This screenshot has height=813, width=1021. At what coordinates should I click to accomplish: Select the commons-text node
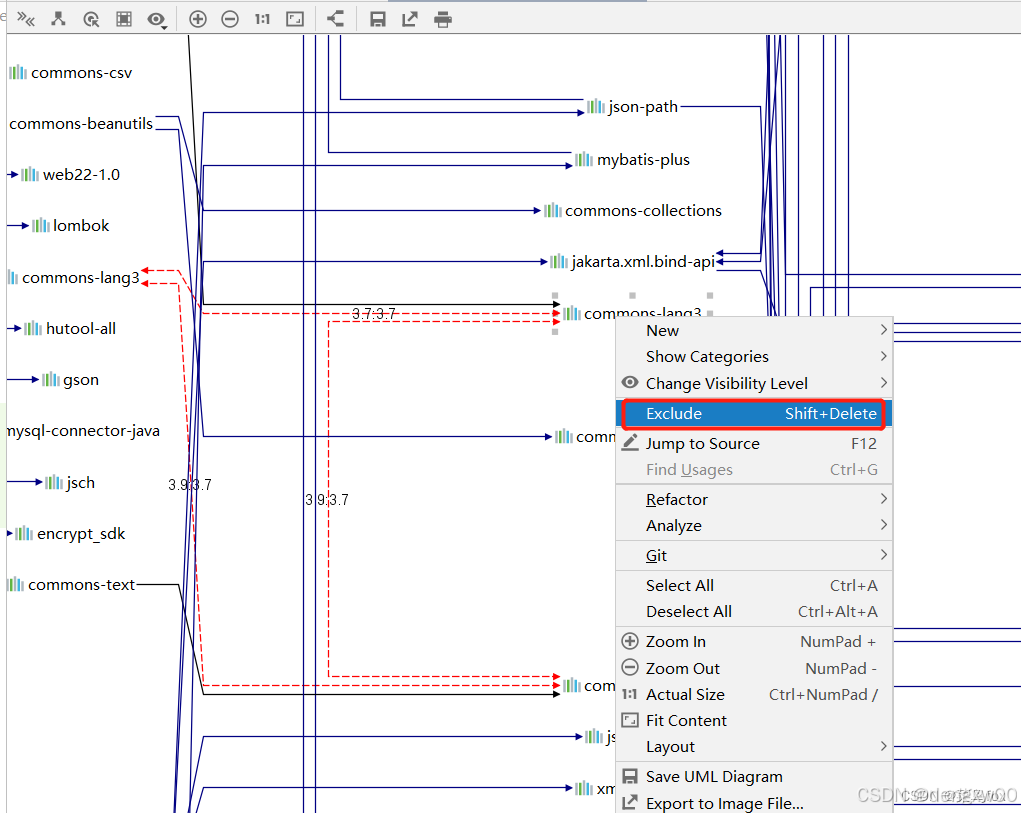pos(72,585)
